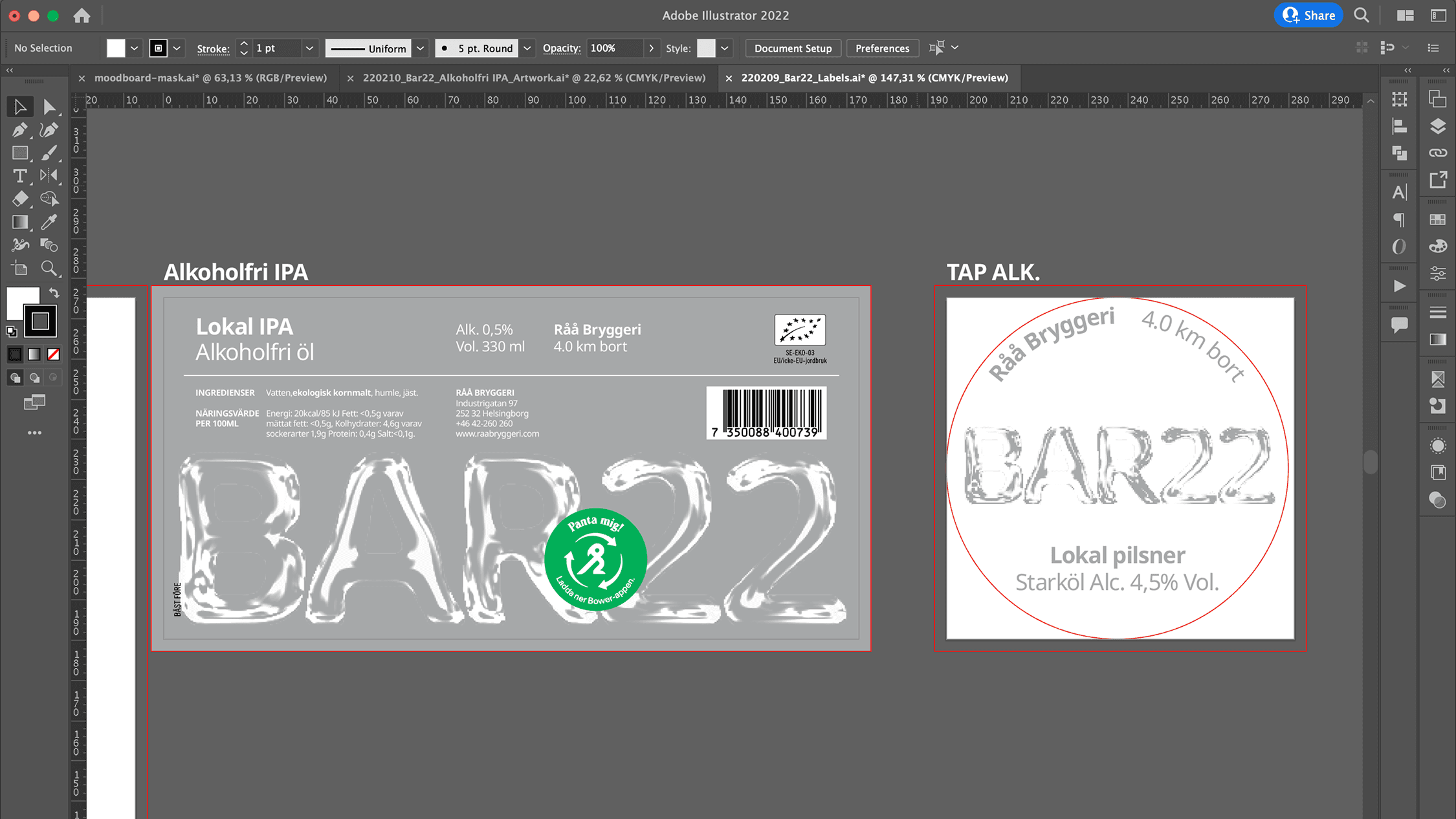The image size is (1456, 819).
Task: Pick the Paintbrush tool
Action: pyautogui.click(x=49, y=153)
